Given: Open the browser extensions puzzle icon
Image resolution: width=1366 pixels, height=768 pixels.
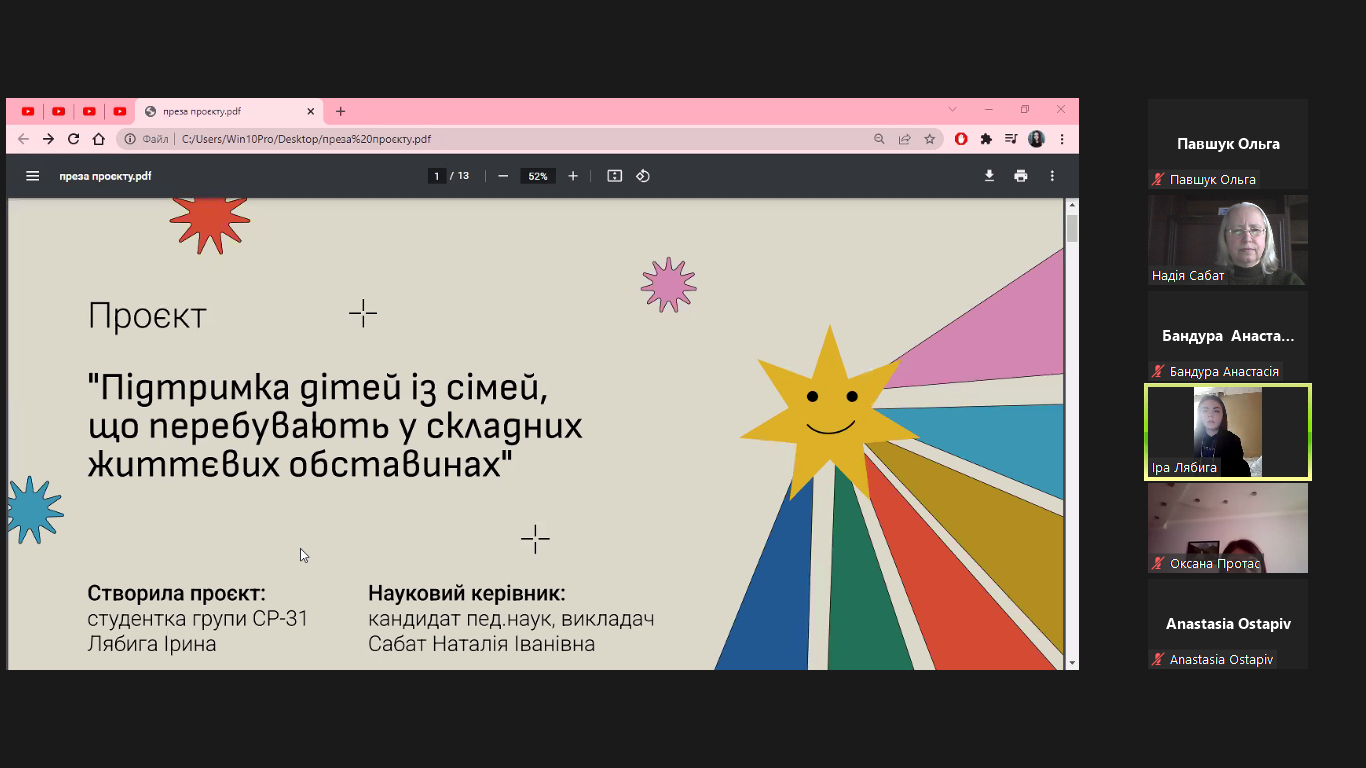Looking at the screenshot, I should click(x=986, y=139).
